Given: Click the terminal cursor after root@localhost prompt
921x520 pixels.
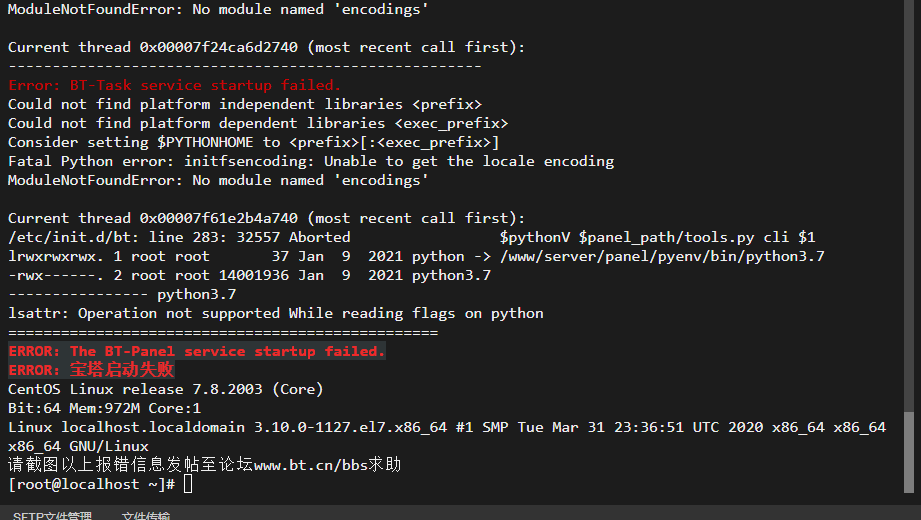Looking at the screenshot, I should (188, 484).
